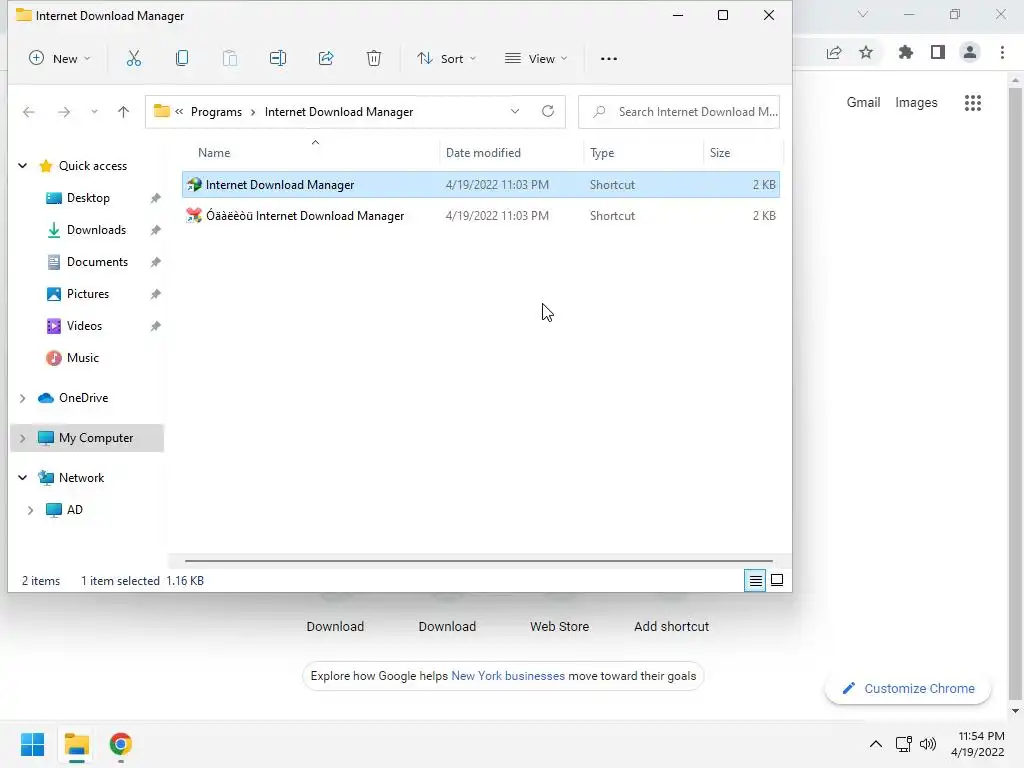Click the Web Store shortcut in Chrome
The image size is (1024, 768).
pyautogui.click(x=560, y=626)
